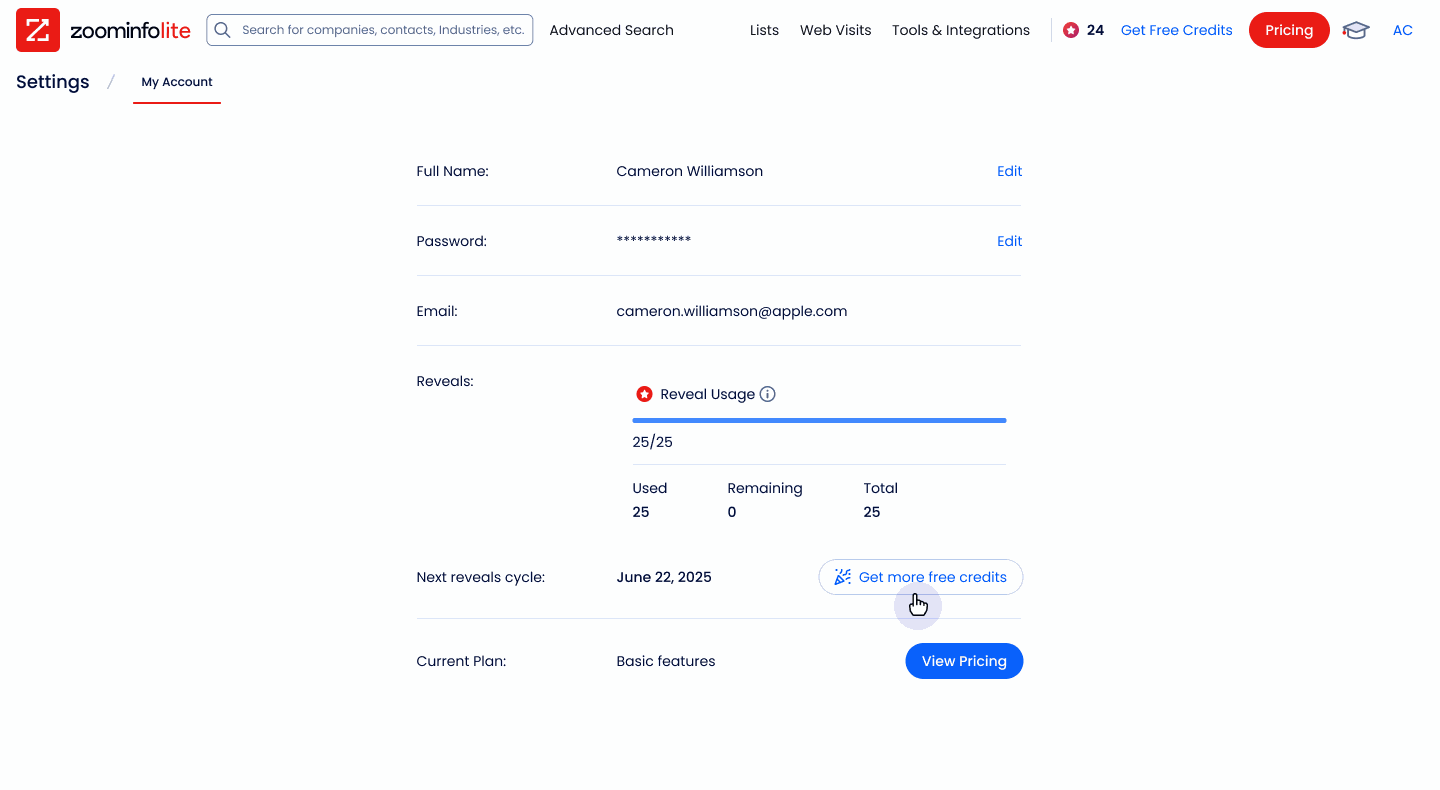The height and width of the screenshot is (790, 1440).
Task: Click the View Pricing button
Action: click(x=964, y=661)
